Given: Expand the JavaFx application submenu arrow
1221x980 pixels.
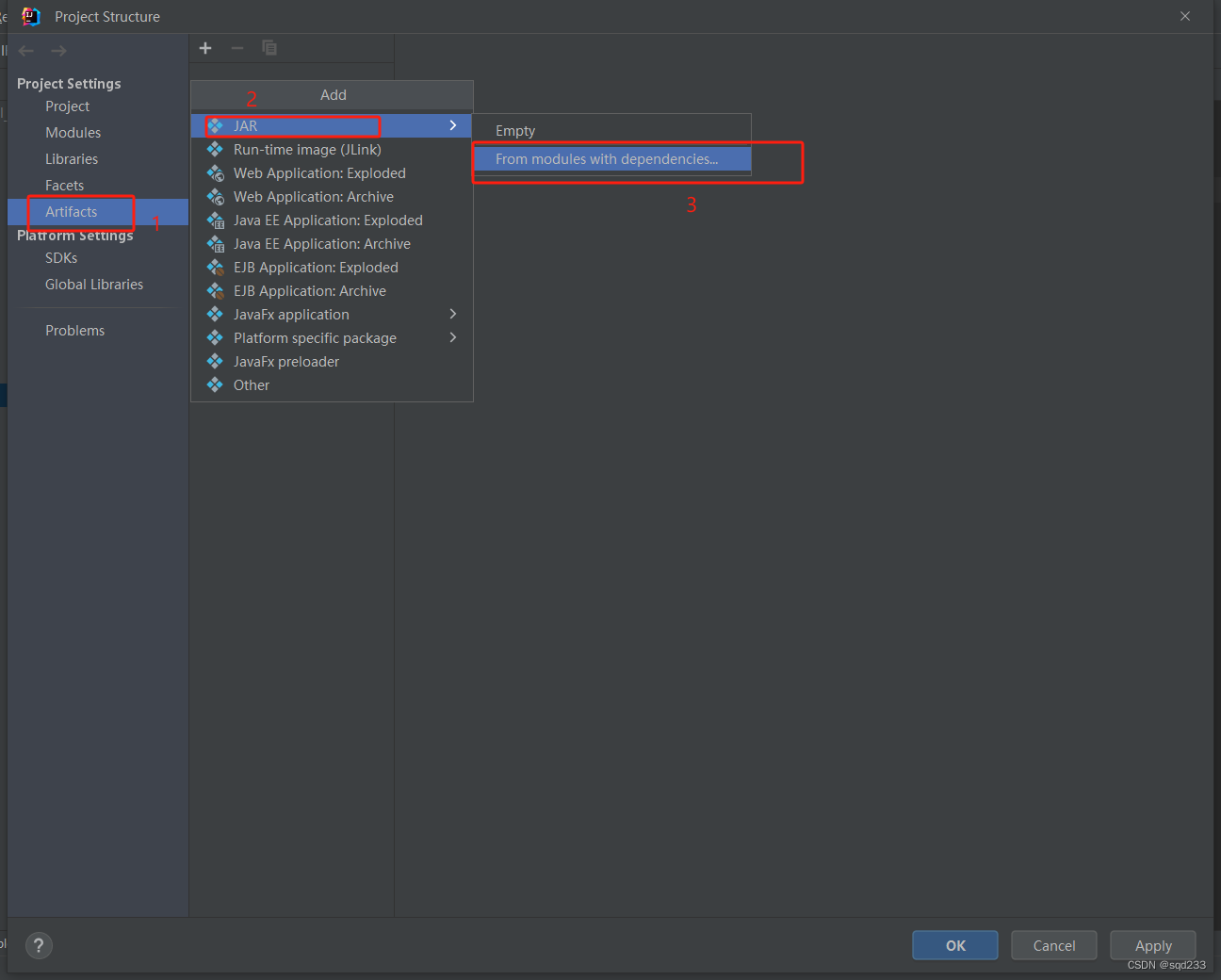Looking at the screenshot, I should pyautogui.click(x=453, y=314).
